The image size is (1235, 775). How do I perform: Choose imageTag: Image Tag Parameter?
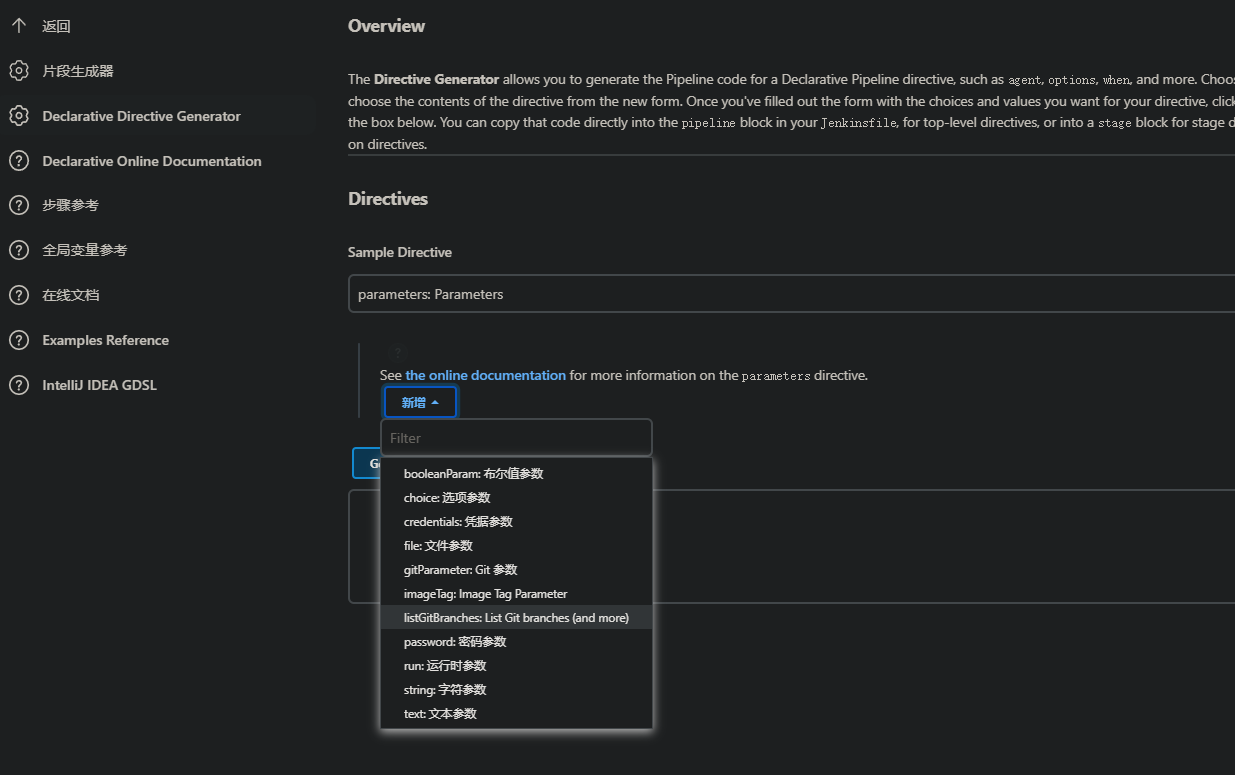click(485, 594)
